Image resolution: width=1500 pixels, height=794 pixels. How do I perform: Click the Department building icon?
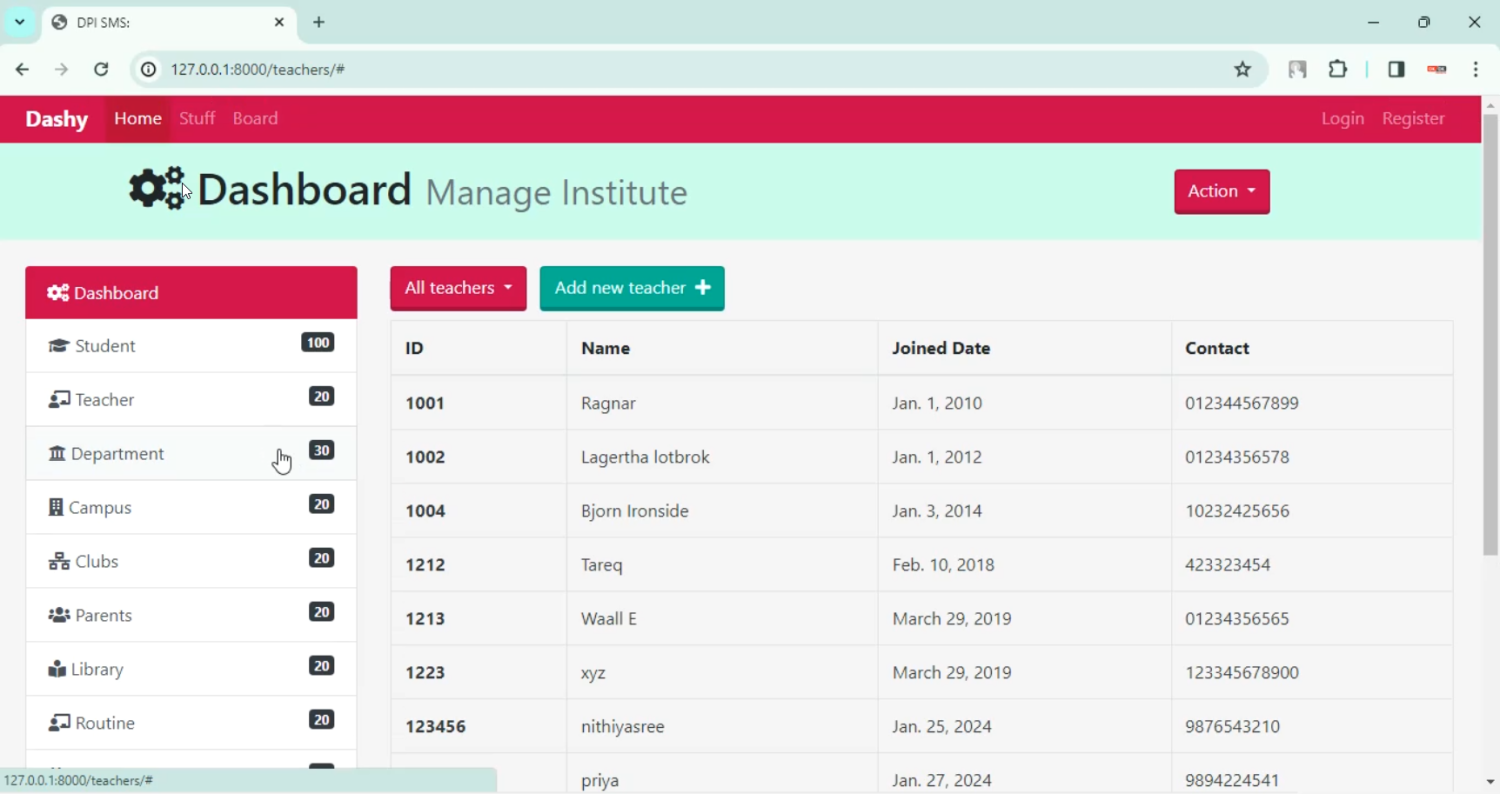(x=57, y=454)
